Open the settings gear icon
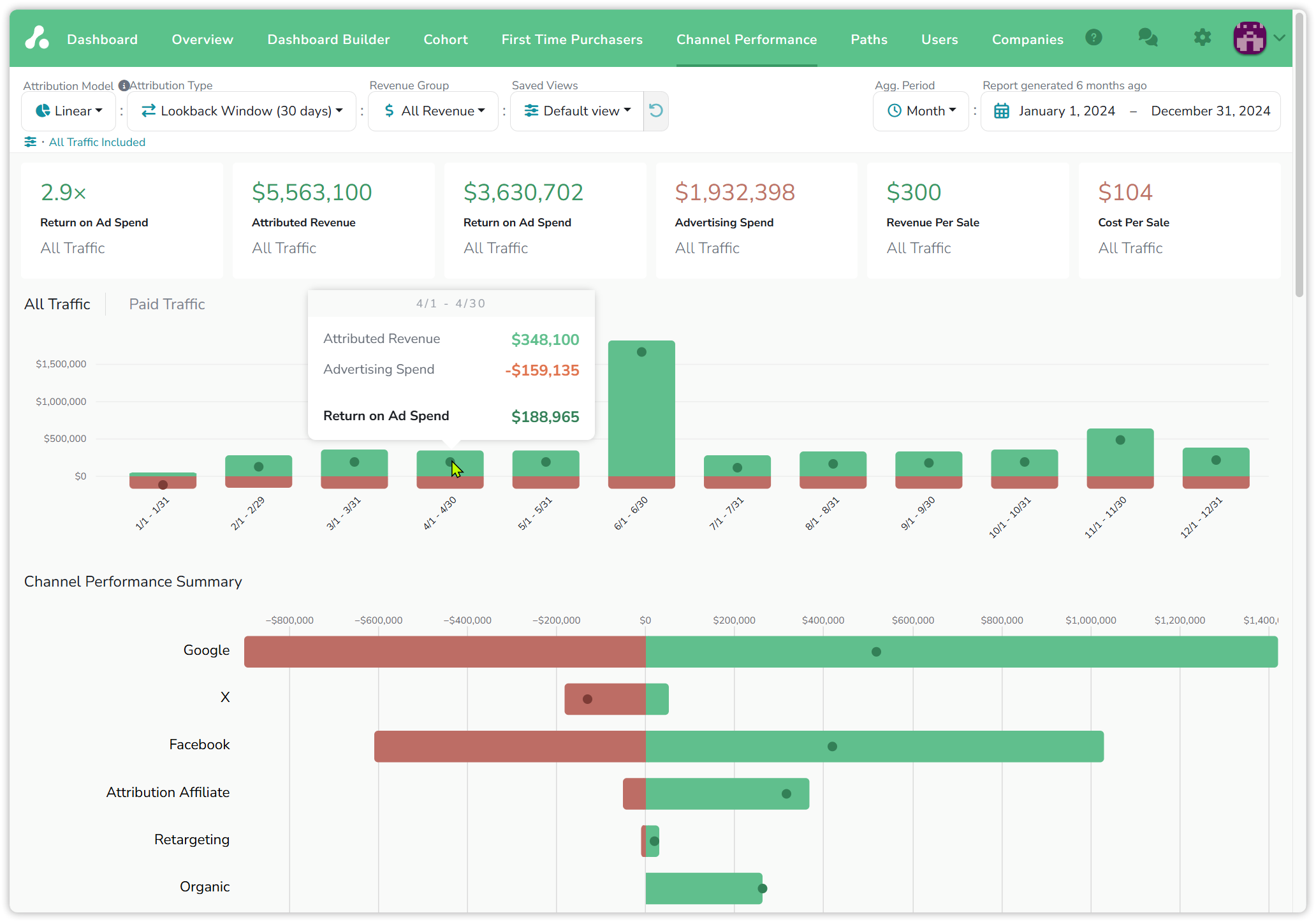 click(x=1202, y=38)
